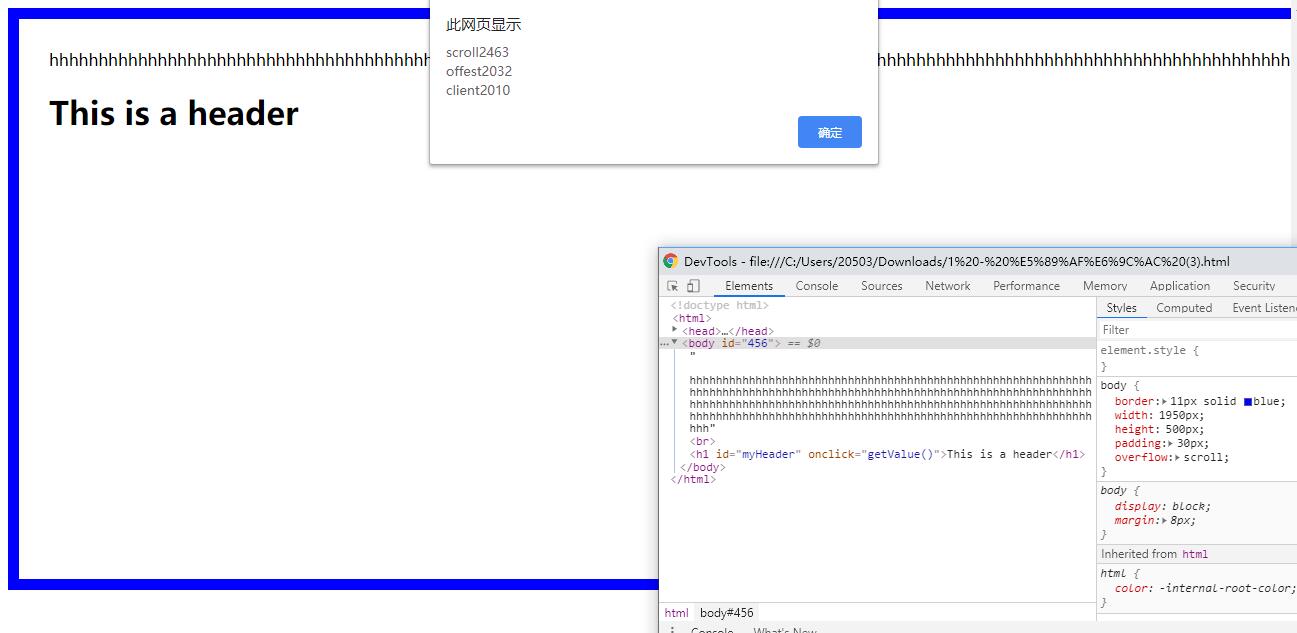
Task: Collapse the body element node
Action: (675, 342)
